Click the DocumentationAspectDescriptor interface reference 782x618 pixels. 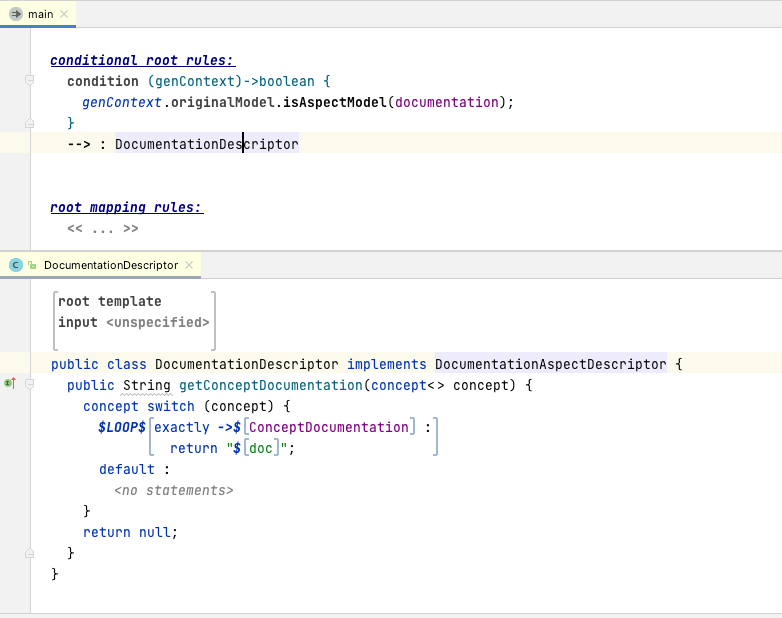550,364
